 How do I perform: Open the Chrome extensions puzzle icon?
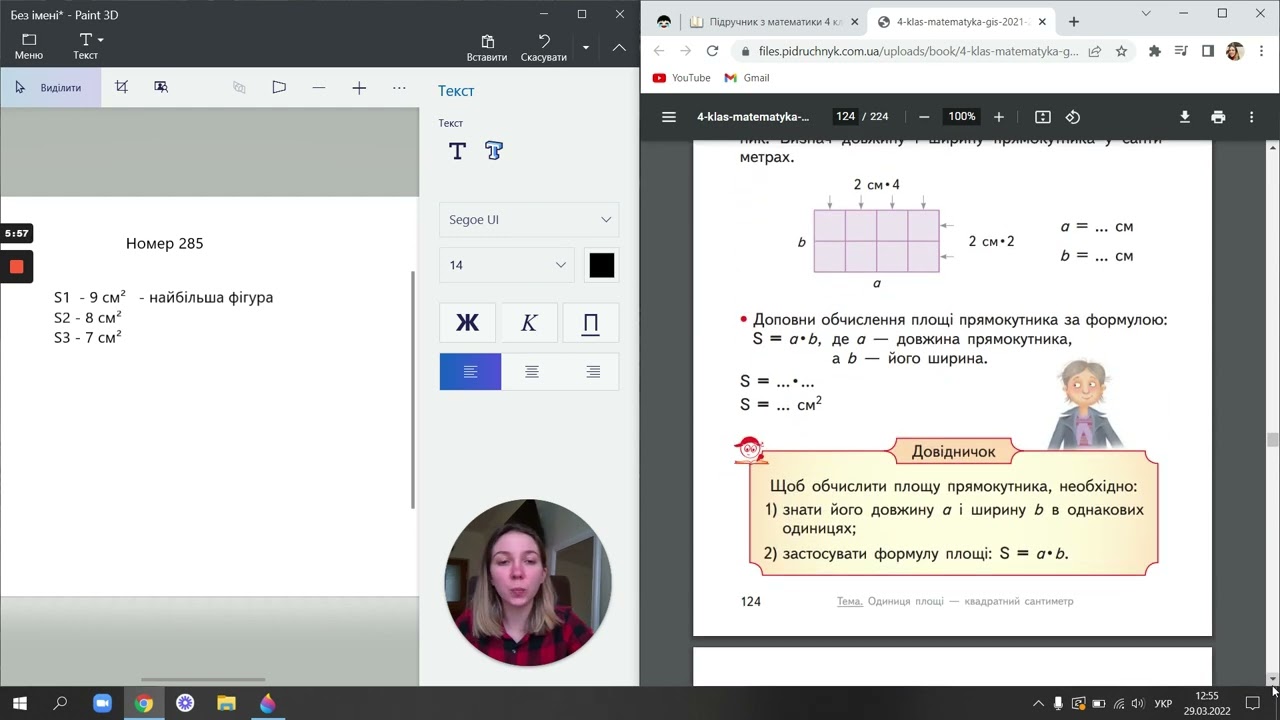1155,51
